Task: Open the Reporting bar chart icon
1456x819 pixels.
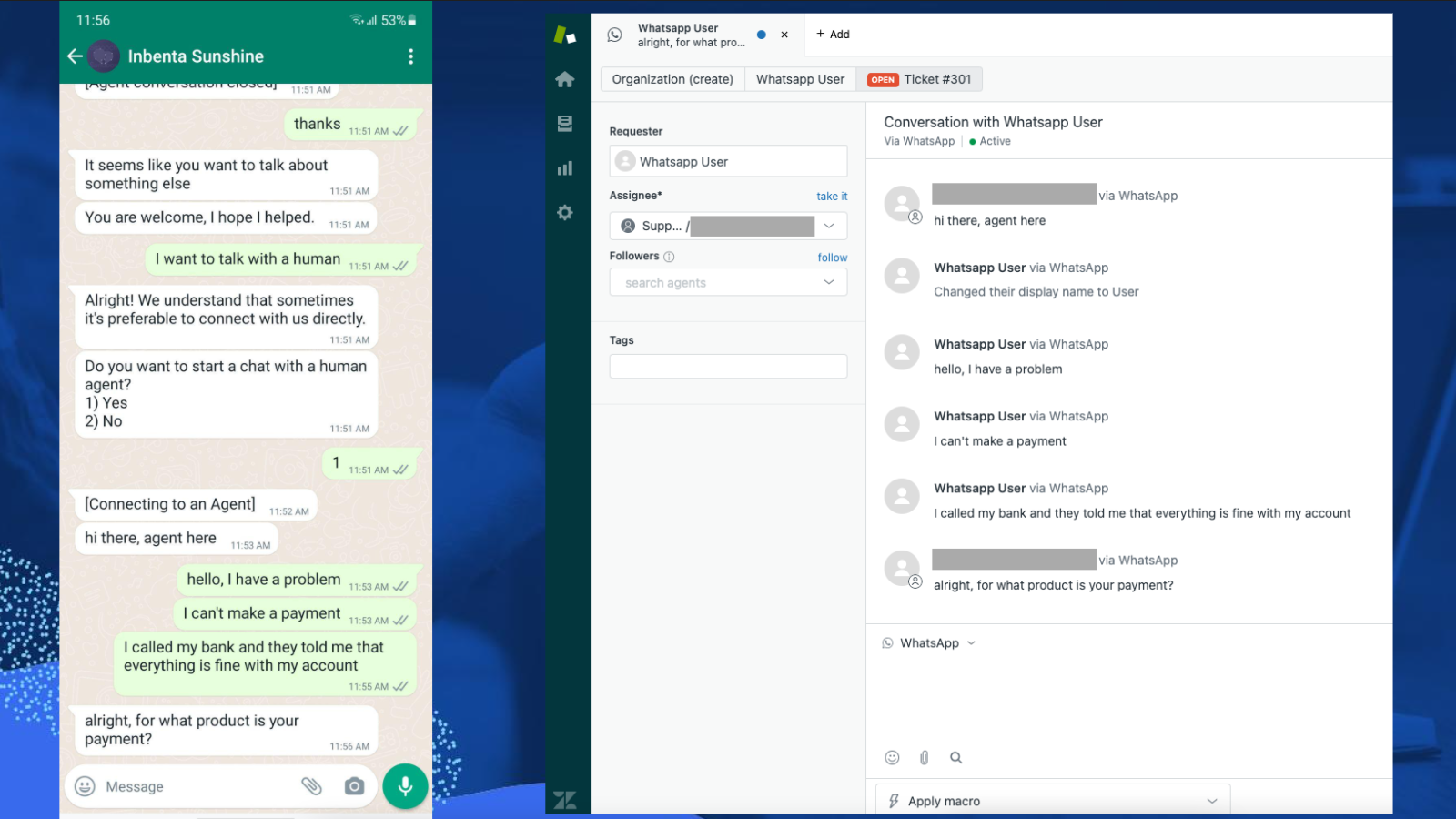Action: (x=565, y=168)
